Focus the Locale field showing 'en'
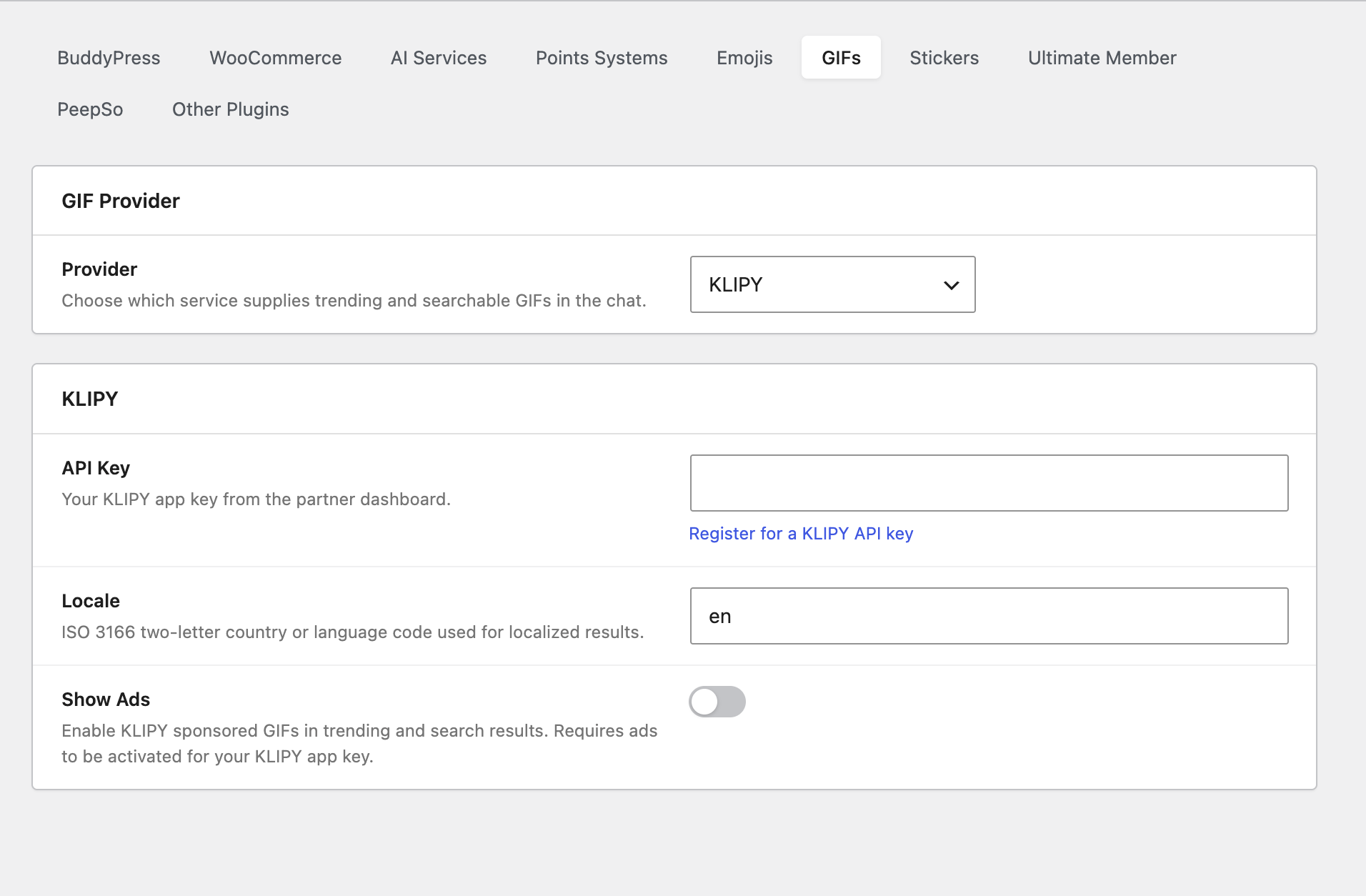The height and width of the screenshot is (896, 1366). click(989, 615)
